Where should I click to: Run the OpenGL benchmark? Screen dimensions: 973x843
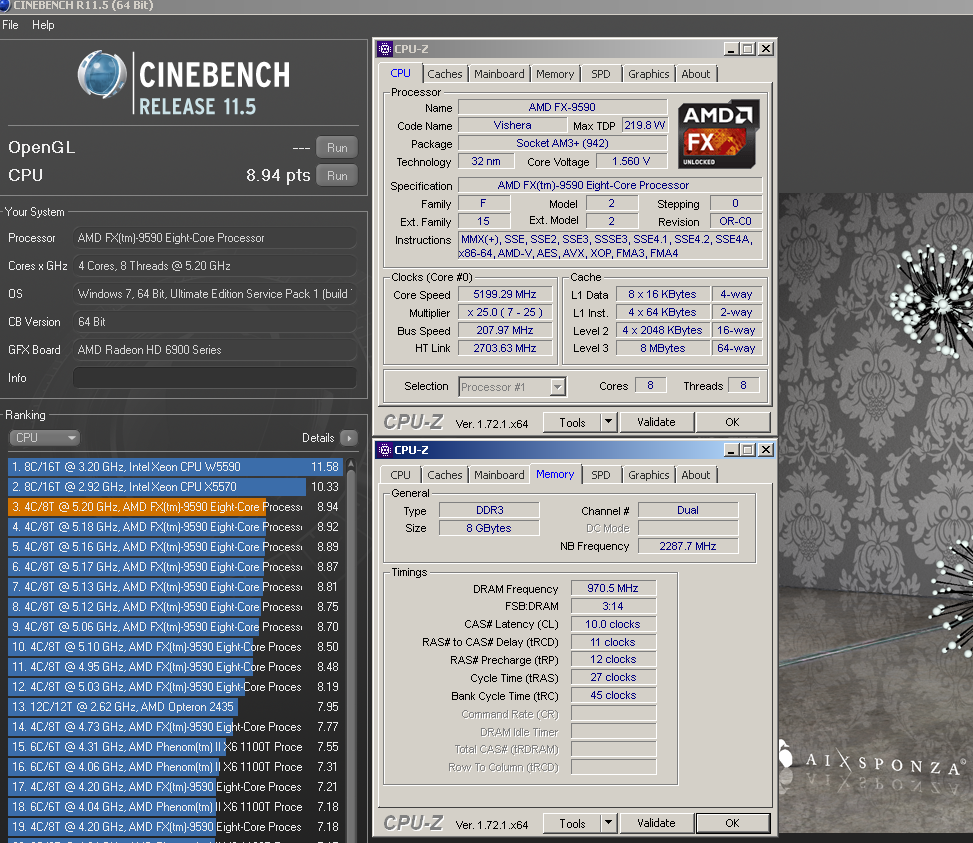337,148
